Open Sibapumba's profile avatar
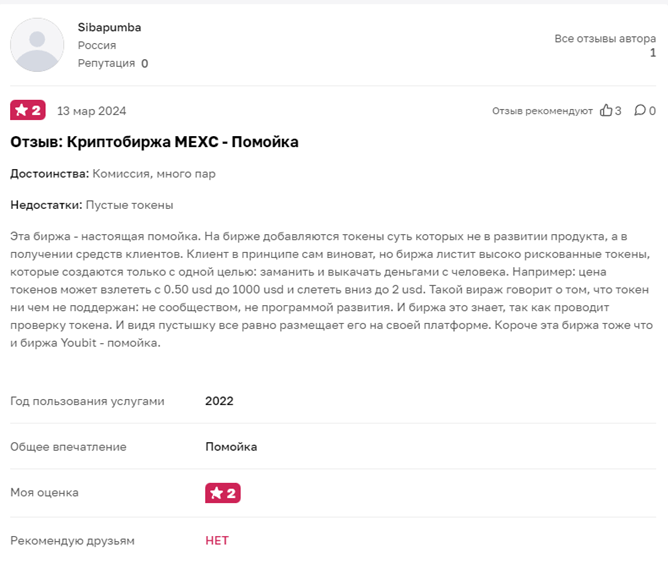668x564 pixels. tap(37, 45)
